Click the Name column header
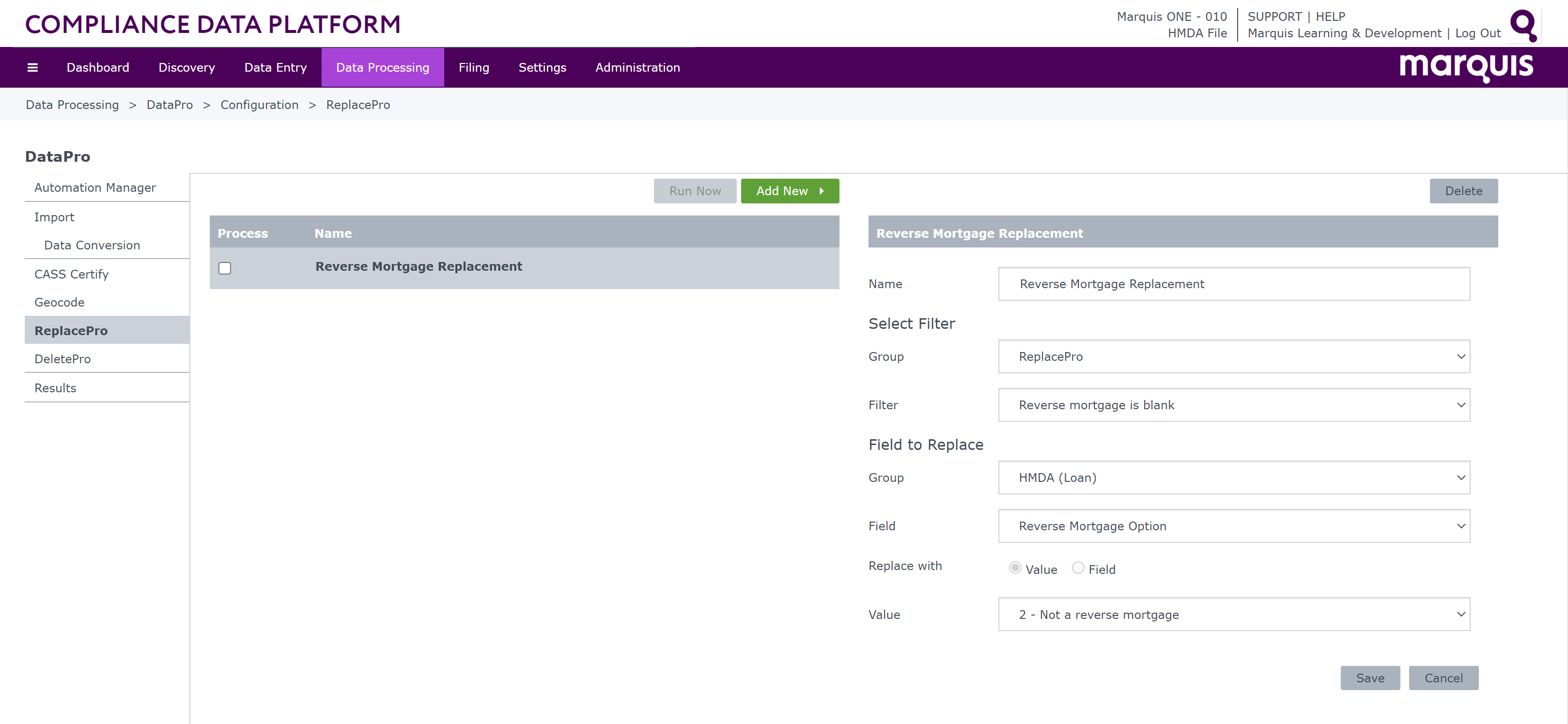 pyautogui.click(x=333, y=233)
